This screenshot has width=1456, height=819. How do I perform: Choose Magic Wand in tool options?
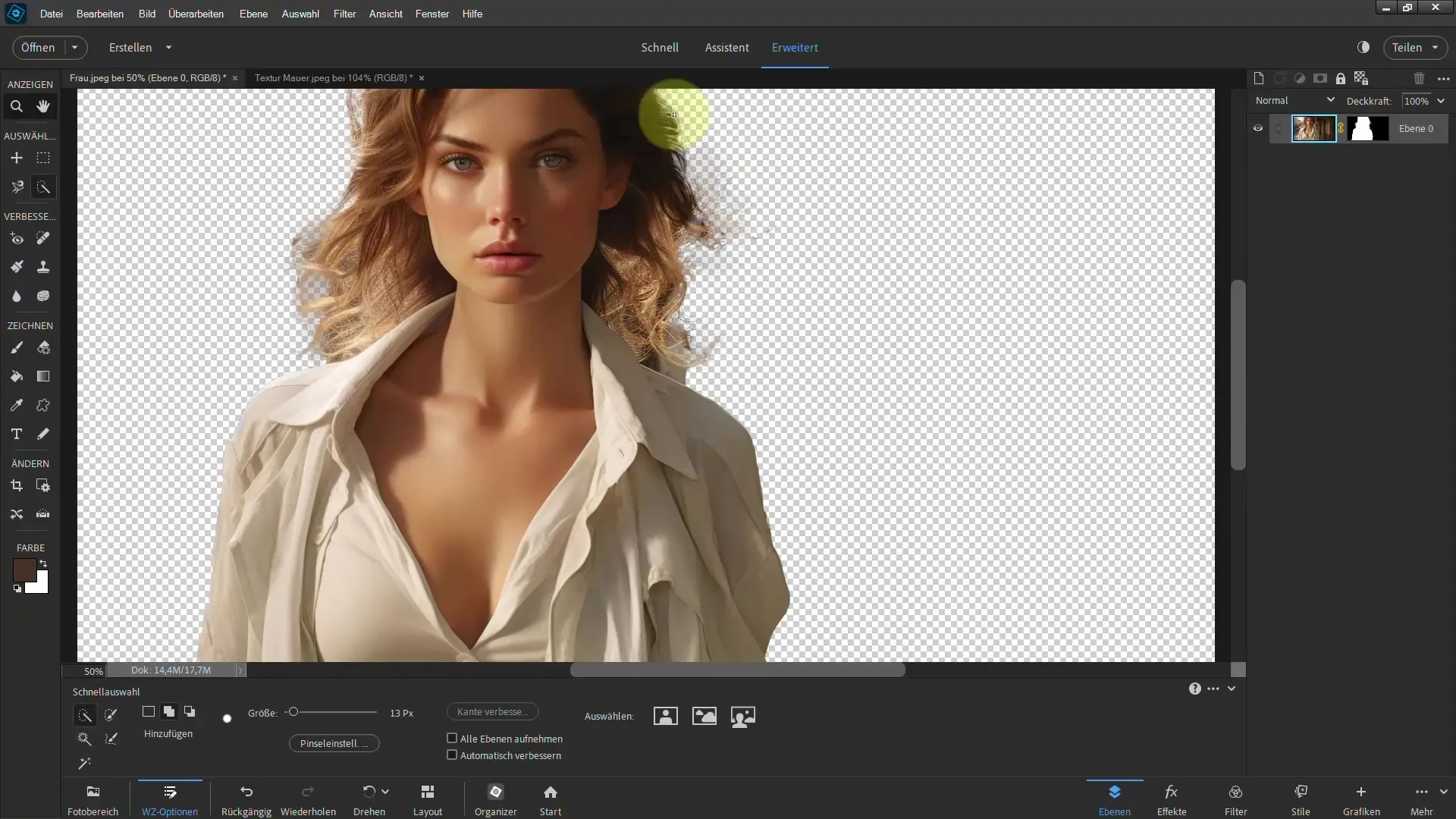(x=84, y=739)
